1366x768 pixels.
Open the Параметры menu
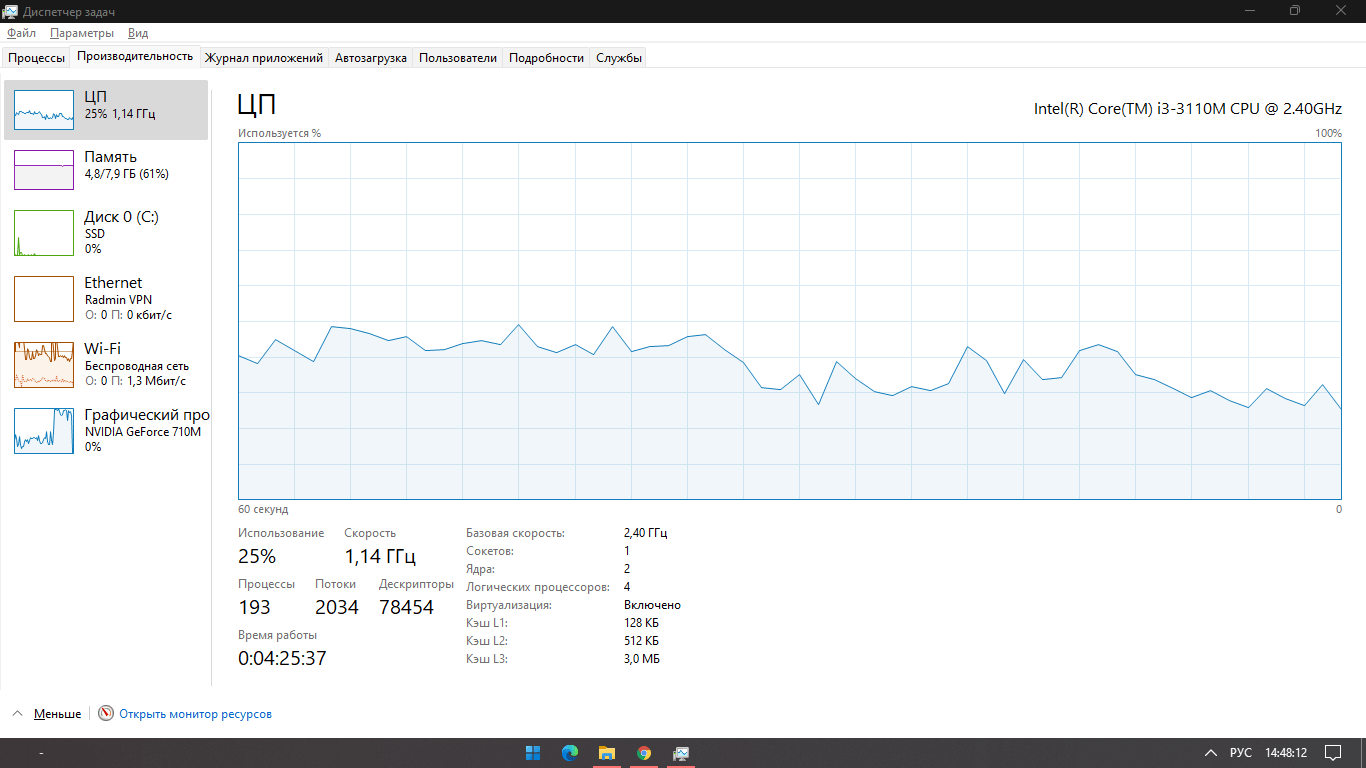[82, 33]
